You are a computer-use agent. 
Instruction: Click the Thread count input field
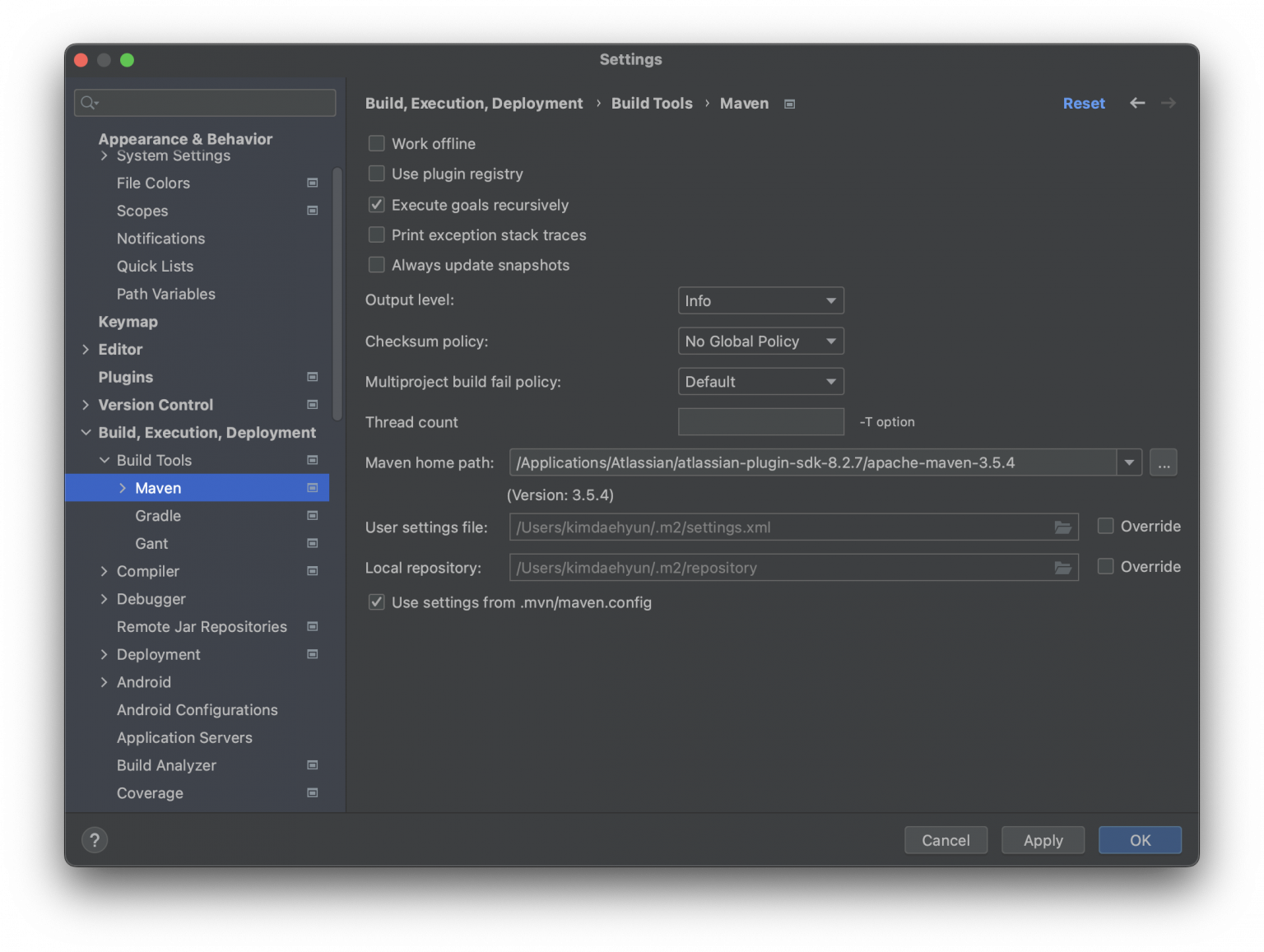coord(760,421)
